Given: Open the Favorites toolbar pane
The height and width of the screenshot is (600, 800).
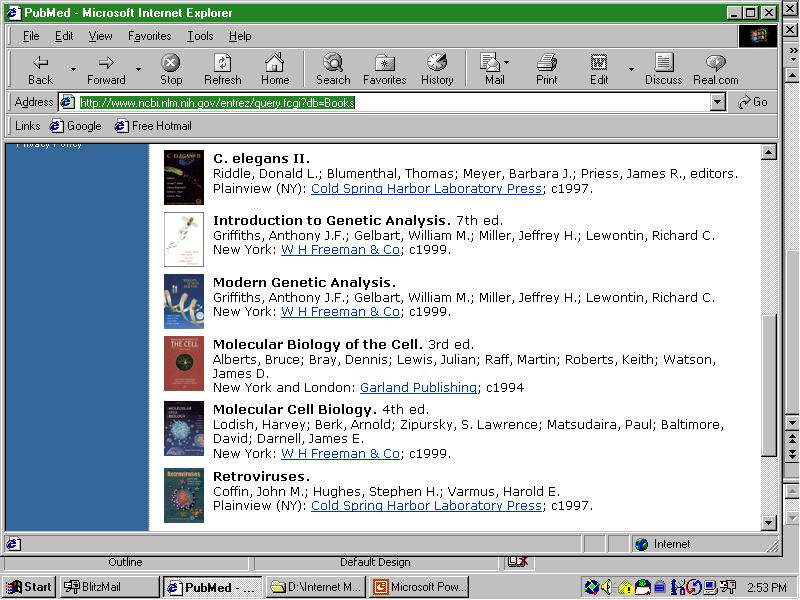Looking at the screenshot, I should tap(385, 69).
